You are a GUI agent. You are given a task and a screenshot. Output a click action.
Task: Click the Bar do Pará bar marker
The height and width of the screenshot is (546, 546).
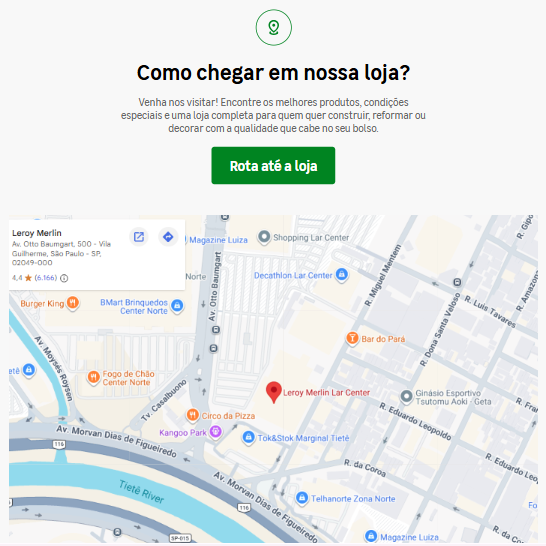click(352, 338)
